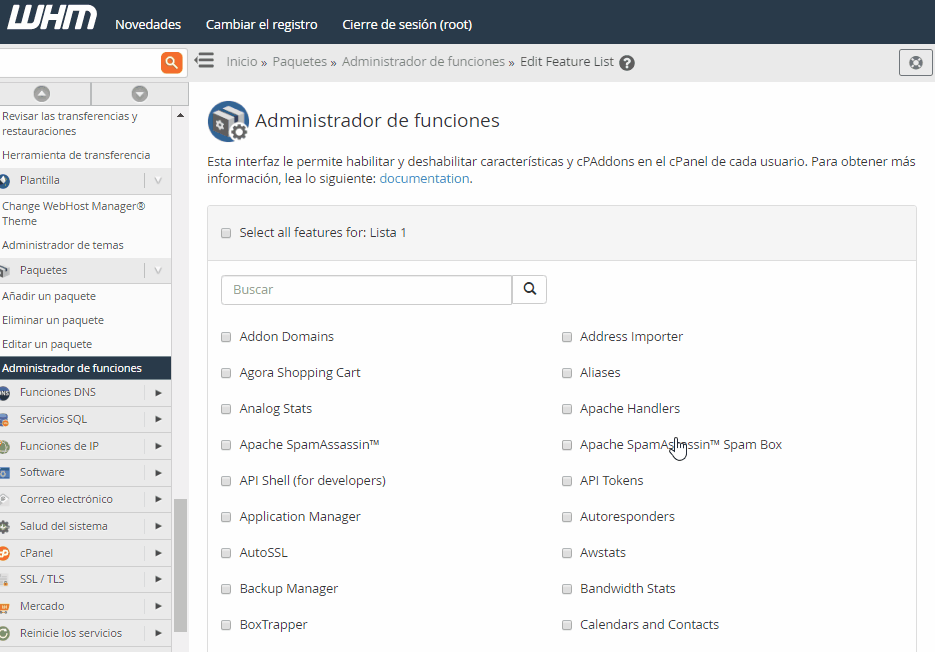Click the Funciones de IP icon

(x=5, y=446)
